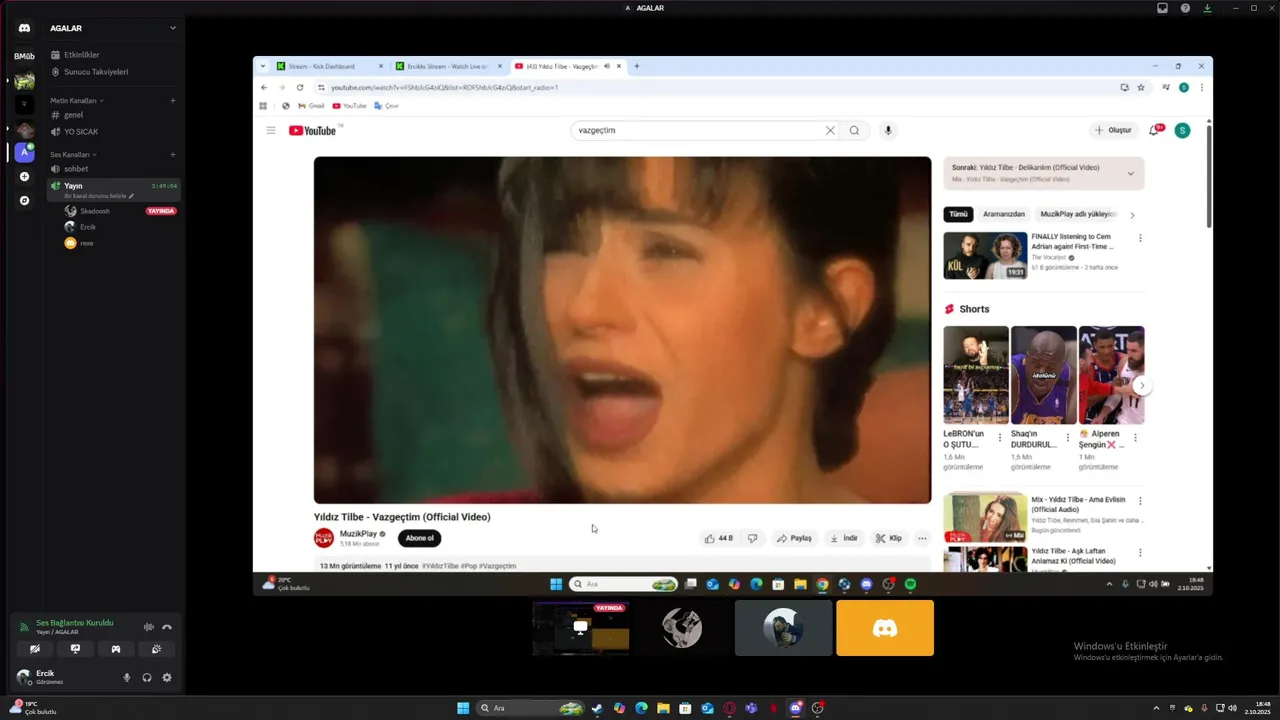The height and width of the screenshot is (720, 1280).
Task: Open Microsoft Teams from taskbar
Action: coord(751,708)
